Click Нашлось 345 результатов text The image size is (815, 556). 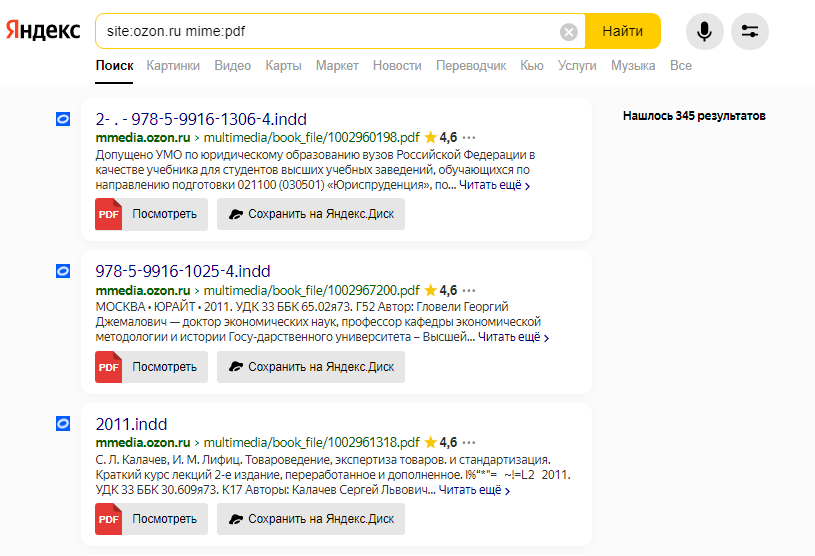694,116
